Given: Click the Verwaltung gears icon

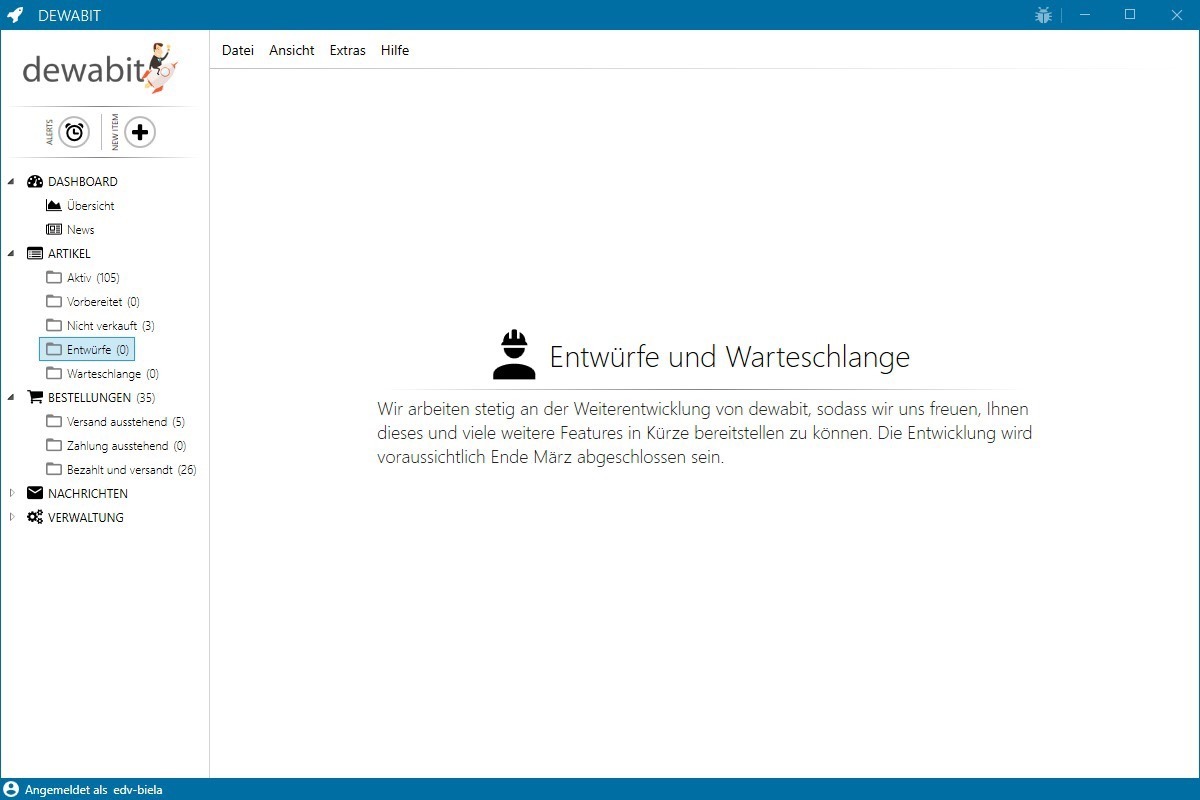Looking at the screenshot, I should (35, 518).
